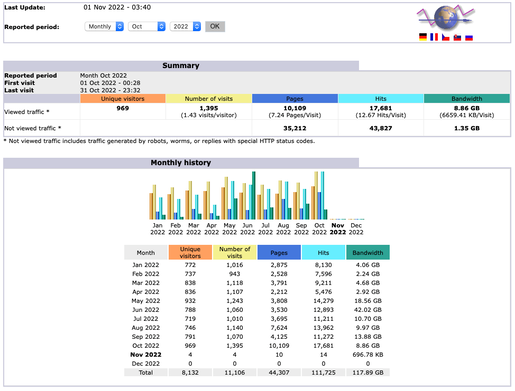
Task: Select the Oct 2022 row in monthly table
Action: pos(257,346)
